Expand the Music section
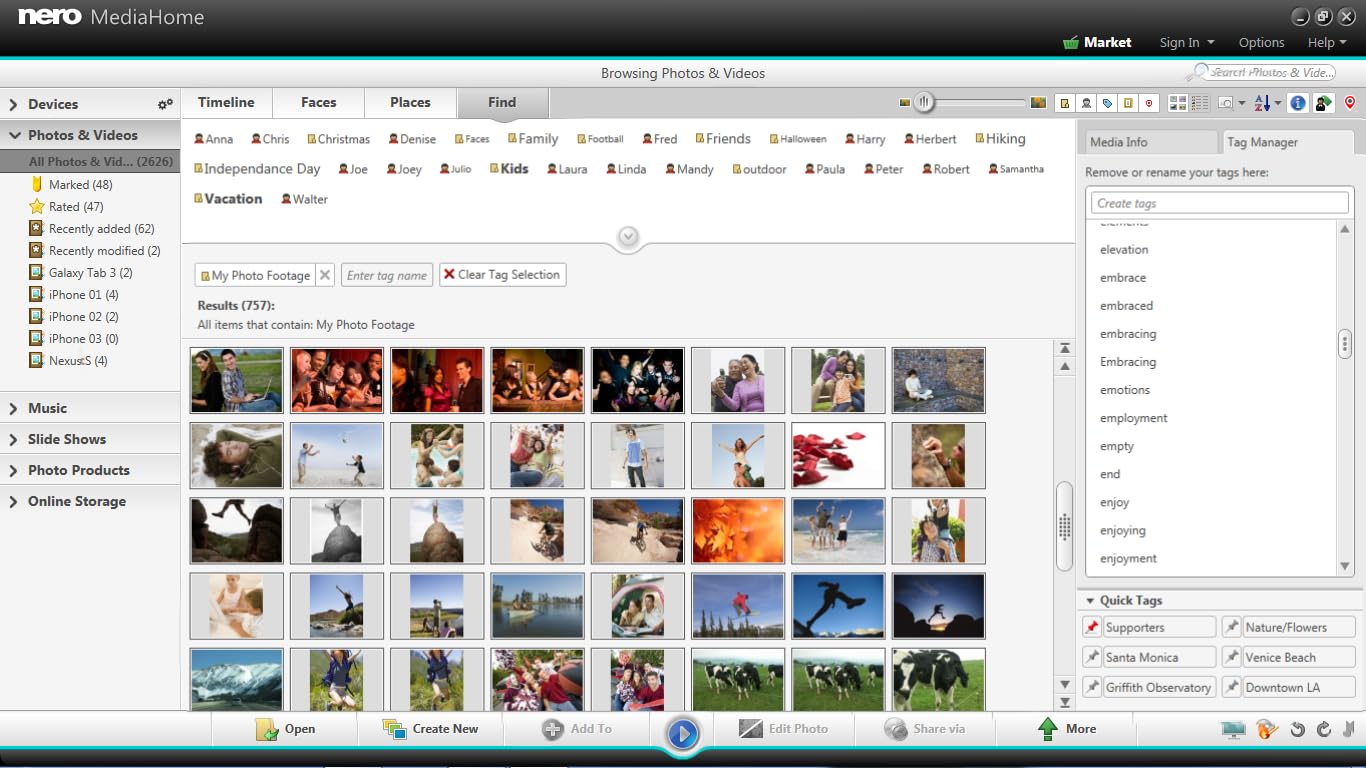Screen dimensions: 1366x768 coord(47,408)
